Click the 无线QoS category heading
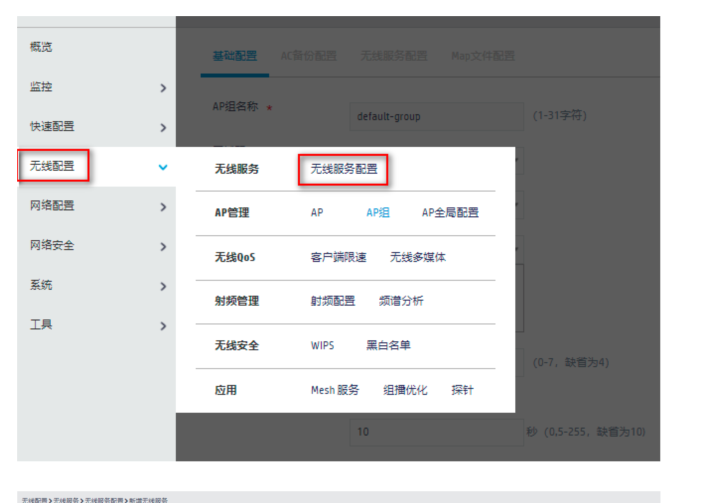This screenshot has height=503, width=712. tap(235, 257)
